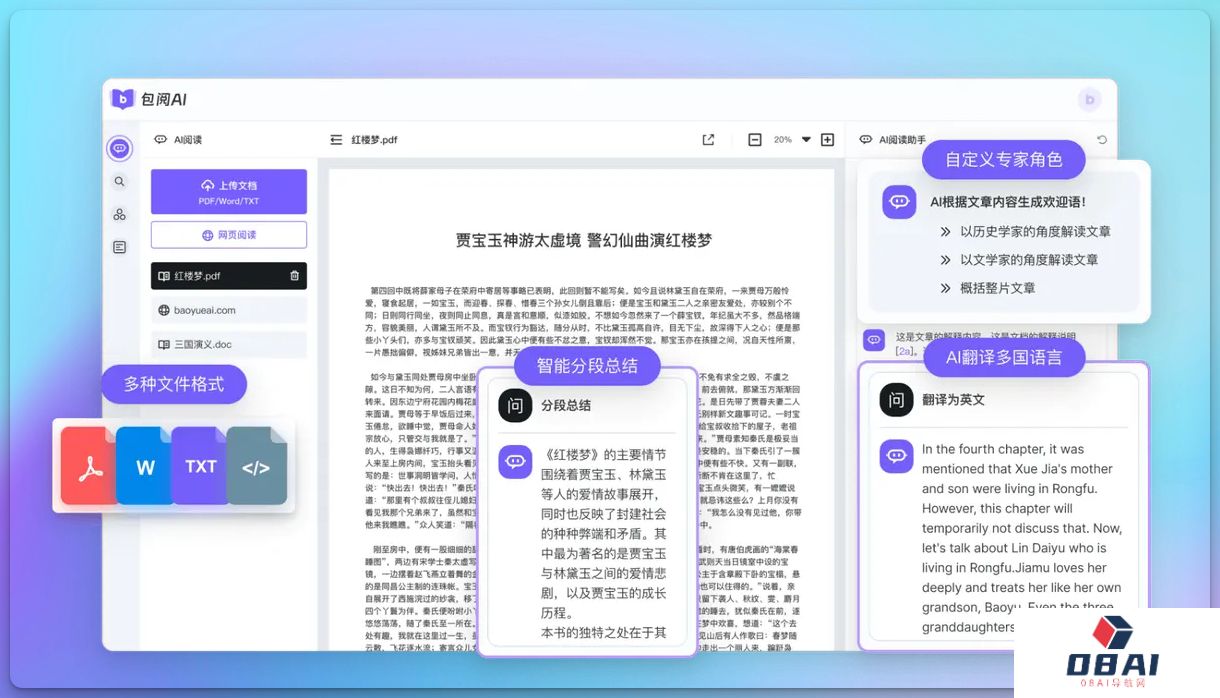Screen dimensions: 1220x698
Task: Open user avatar in top right
Action: coord(1090,99)
